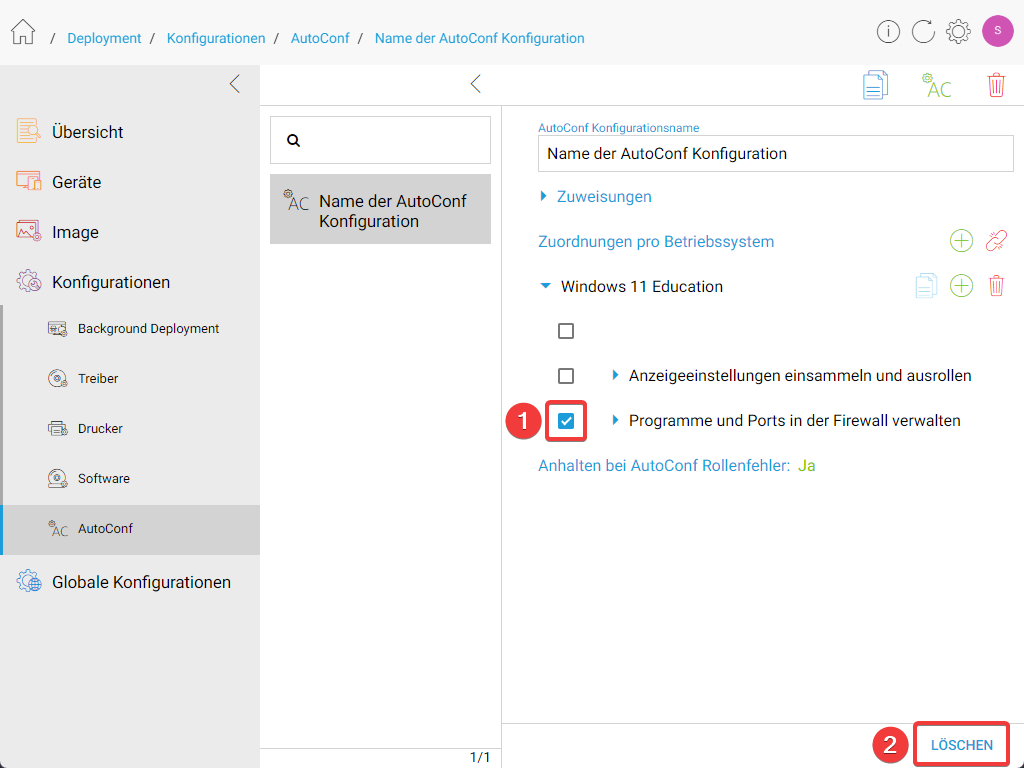Click the green AC AutoConf toolbar icon
Image resolution: width=1024 pixels, height=768 pixels.
936,86
